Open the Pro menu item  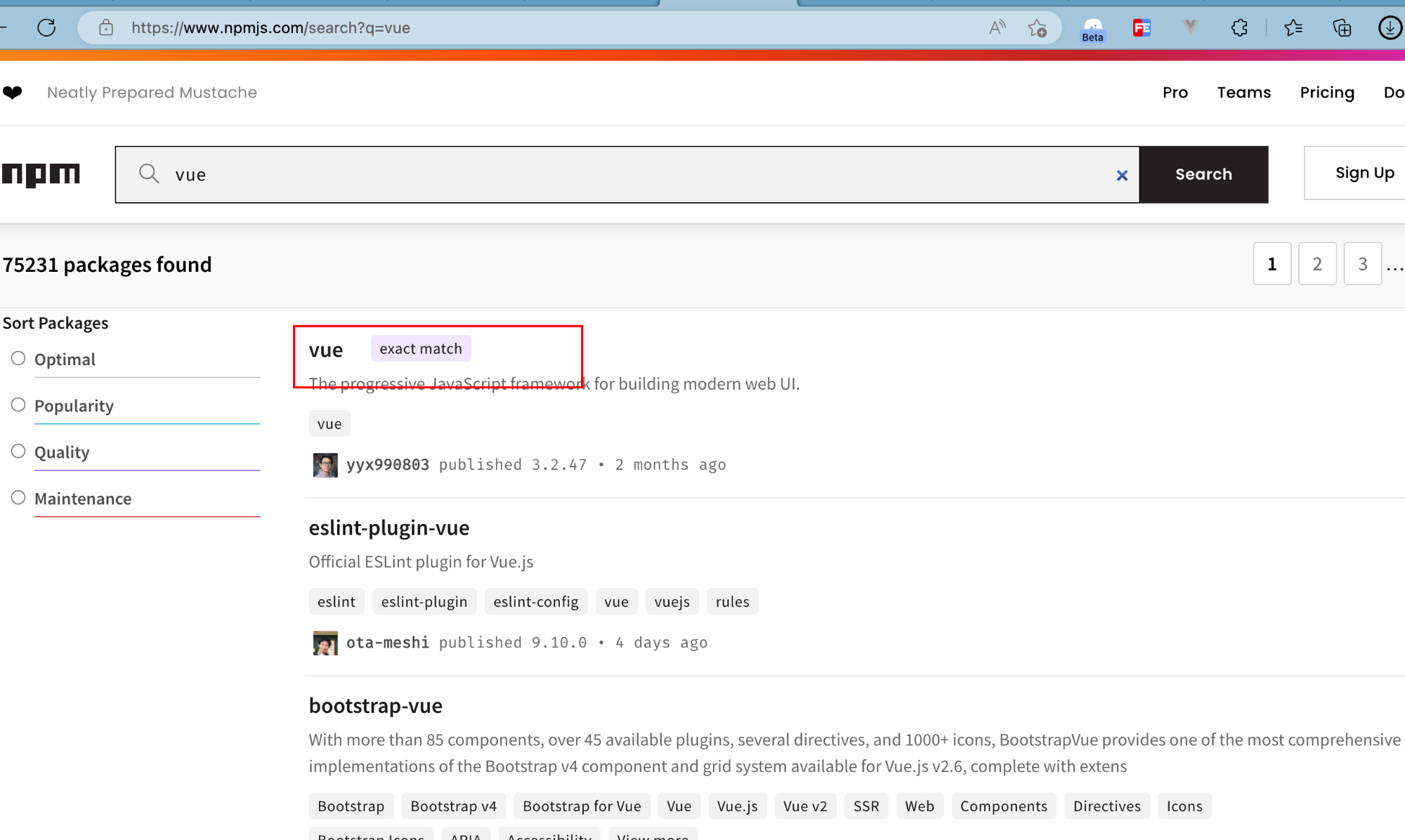point(1175,93)
